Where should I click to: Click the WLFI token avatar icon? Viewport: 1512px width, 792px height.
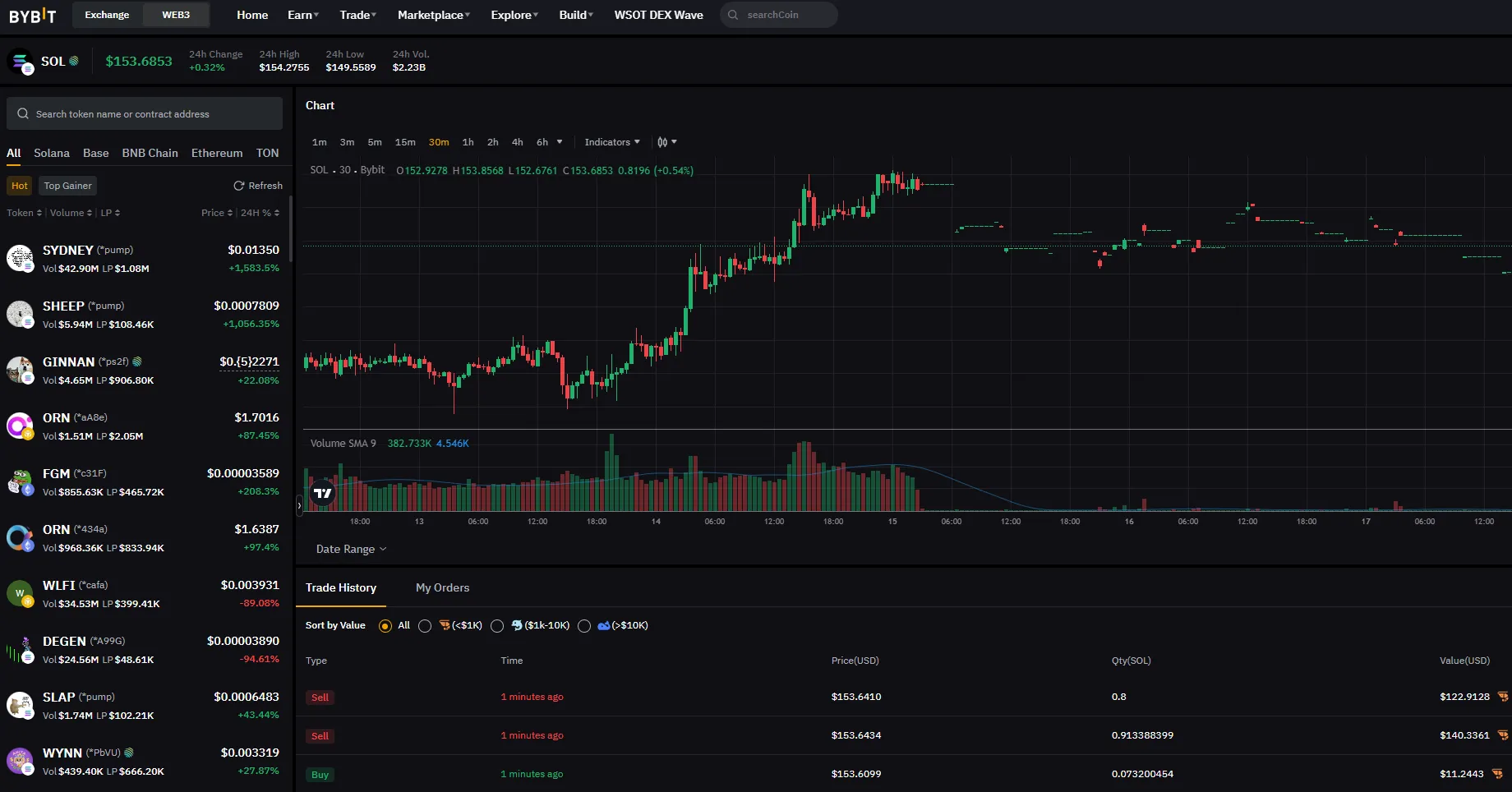[x=21, y=593]
